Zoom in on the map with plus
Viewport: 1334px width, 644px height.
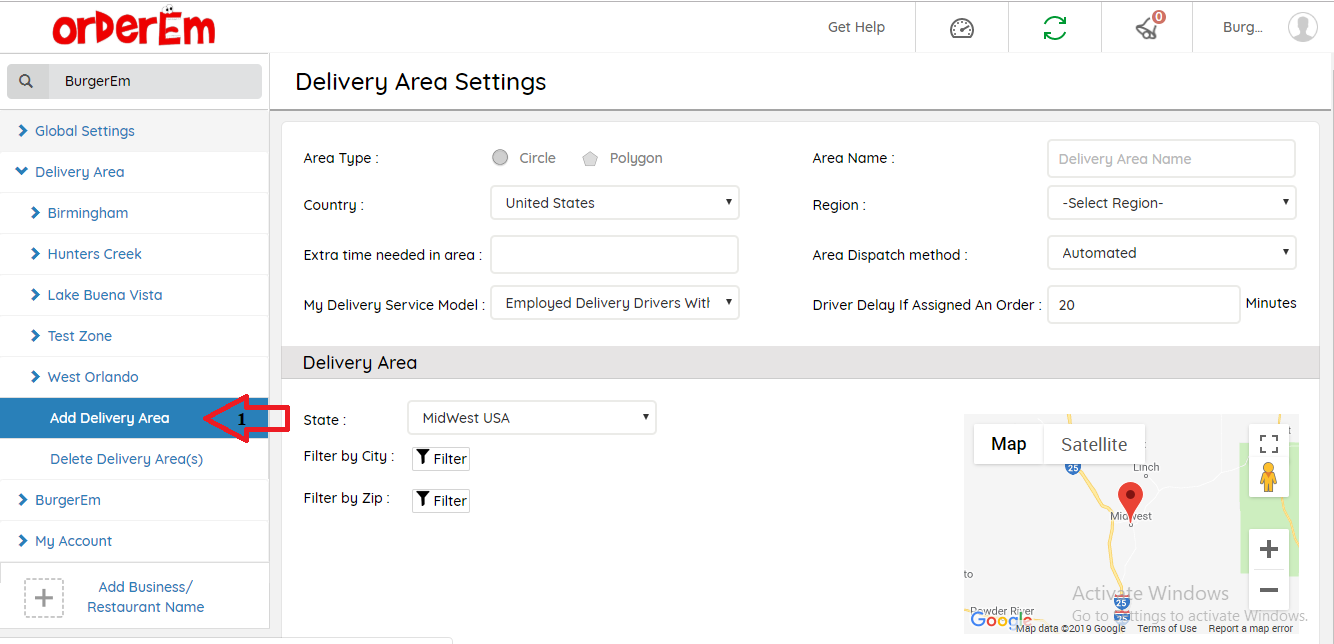tap(1268, 549)
